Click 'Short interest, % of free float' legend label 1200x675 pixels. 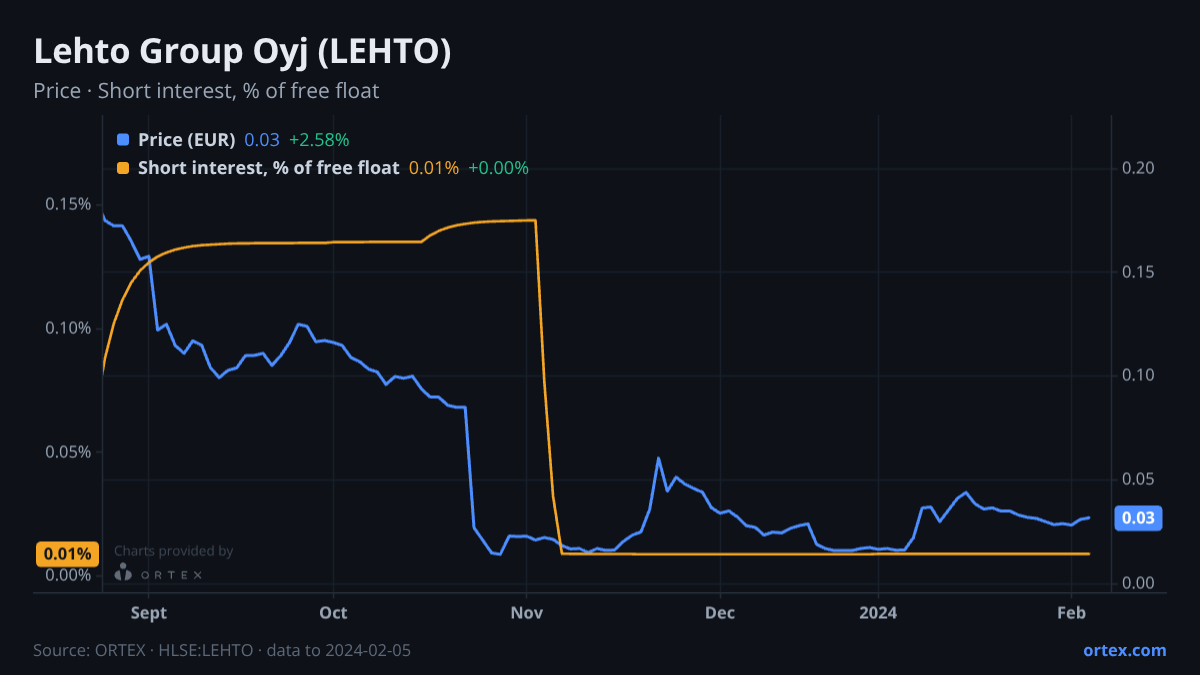(x=268, y=168)
